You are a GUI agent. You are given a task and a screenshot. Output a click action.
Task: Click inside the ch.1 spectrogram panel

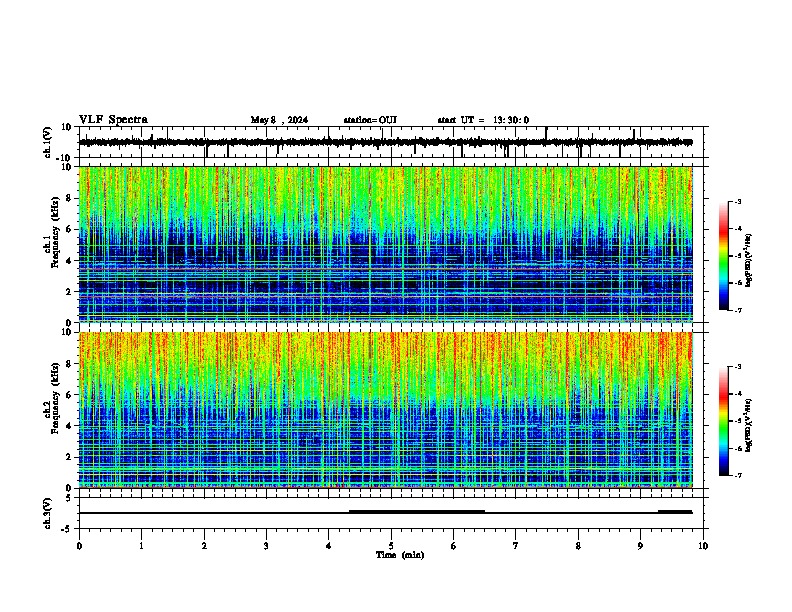[386, 244]
